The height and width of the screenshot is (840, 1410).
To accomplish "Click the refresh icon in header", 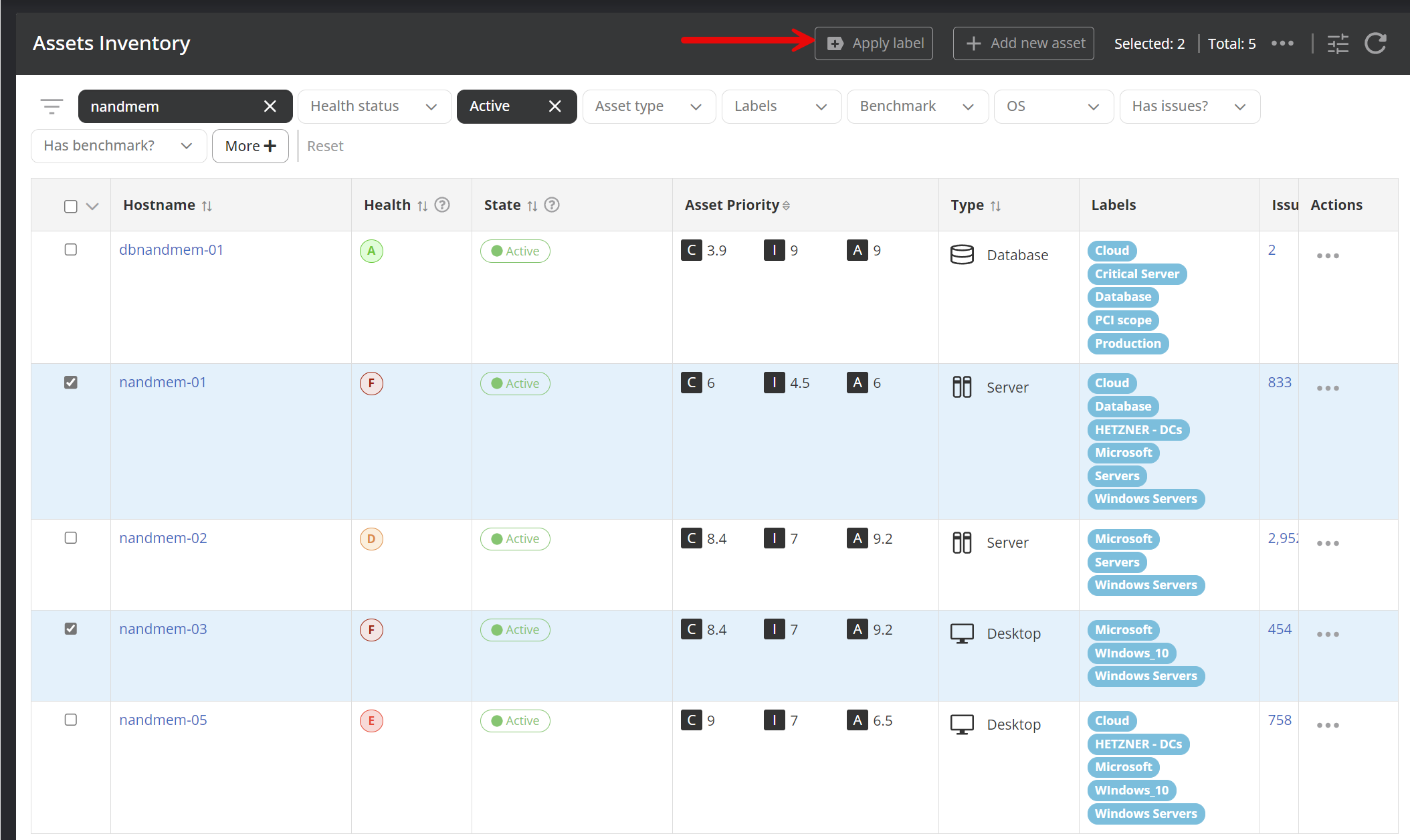I will [x=1375, y=44].
